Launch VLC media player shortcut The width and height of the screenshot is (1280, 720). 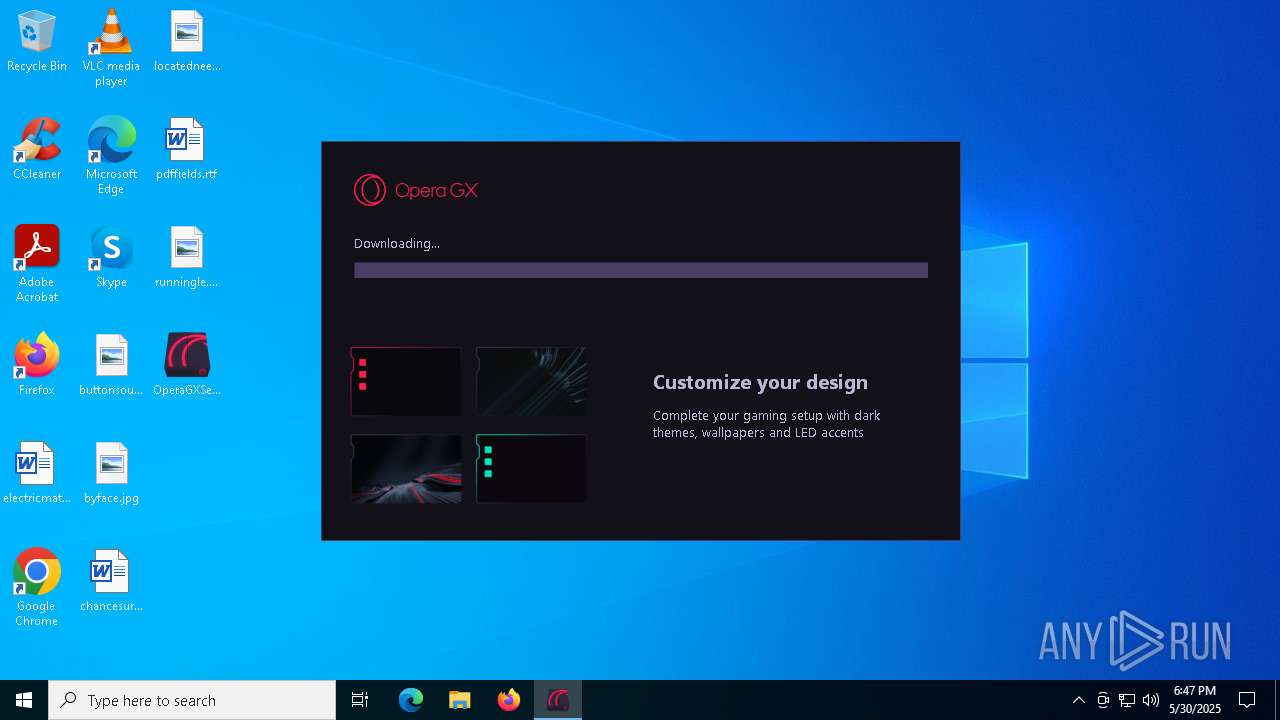point(111,47)
